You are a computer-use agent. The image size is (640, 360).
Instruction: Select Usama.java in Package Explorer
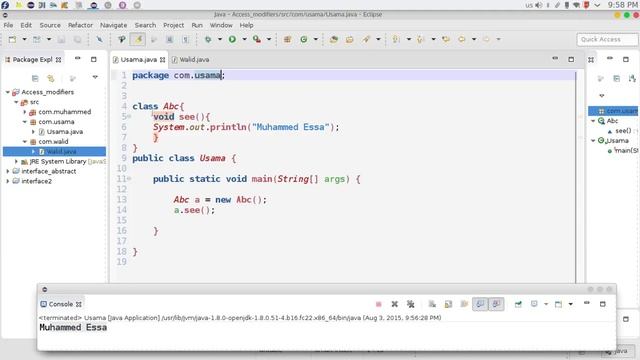pyautogui.click(x=60, y=132)
